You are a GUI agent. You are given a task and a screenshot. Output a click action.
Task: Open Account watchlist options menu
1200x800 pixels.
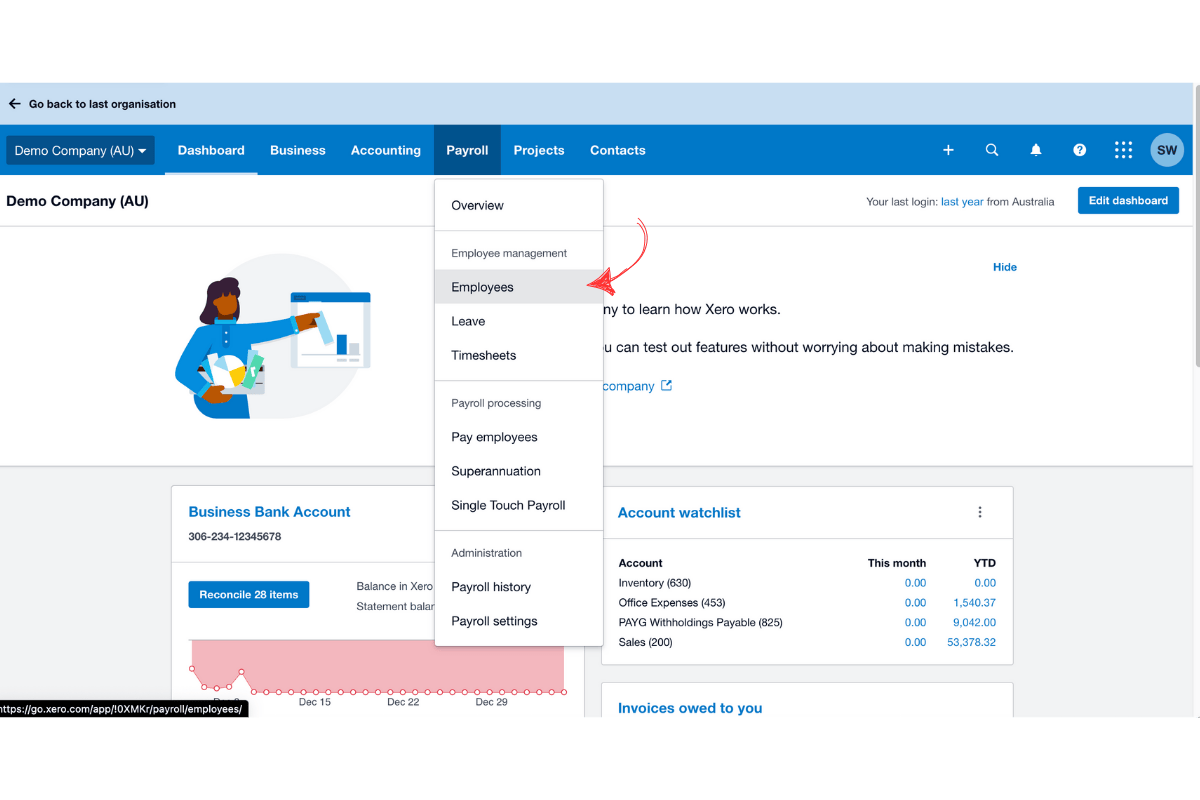(980, 512)
